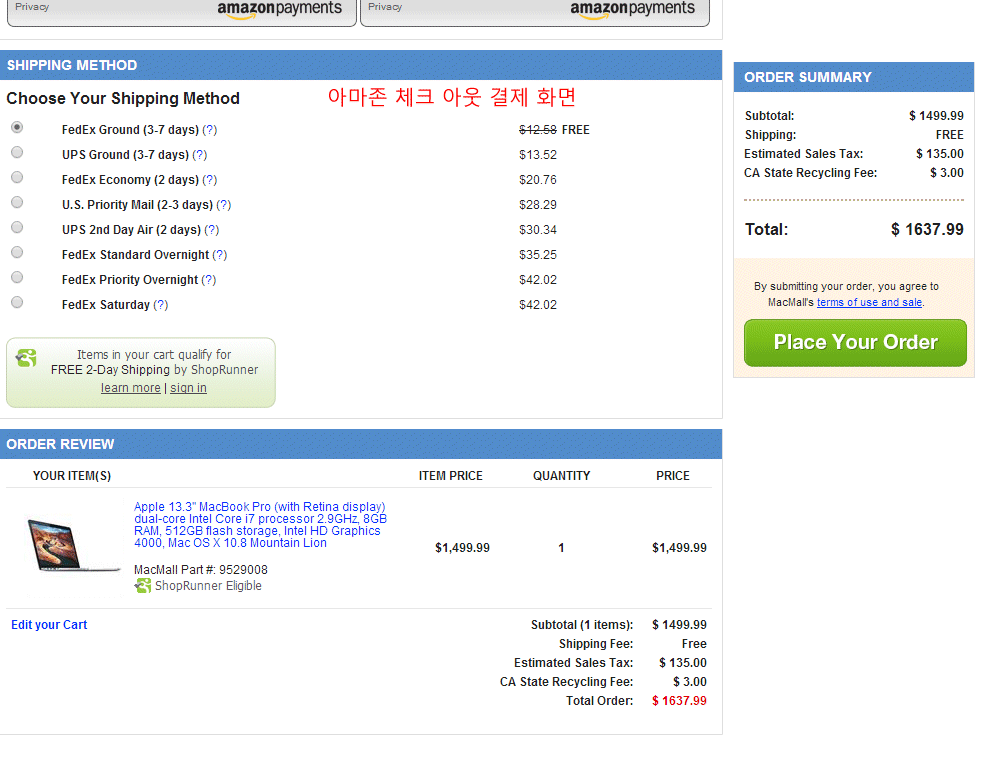The image size is (981, 758).
Task: Select FedEx Economy 2 days option
Action: 17,178
